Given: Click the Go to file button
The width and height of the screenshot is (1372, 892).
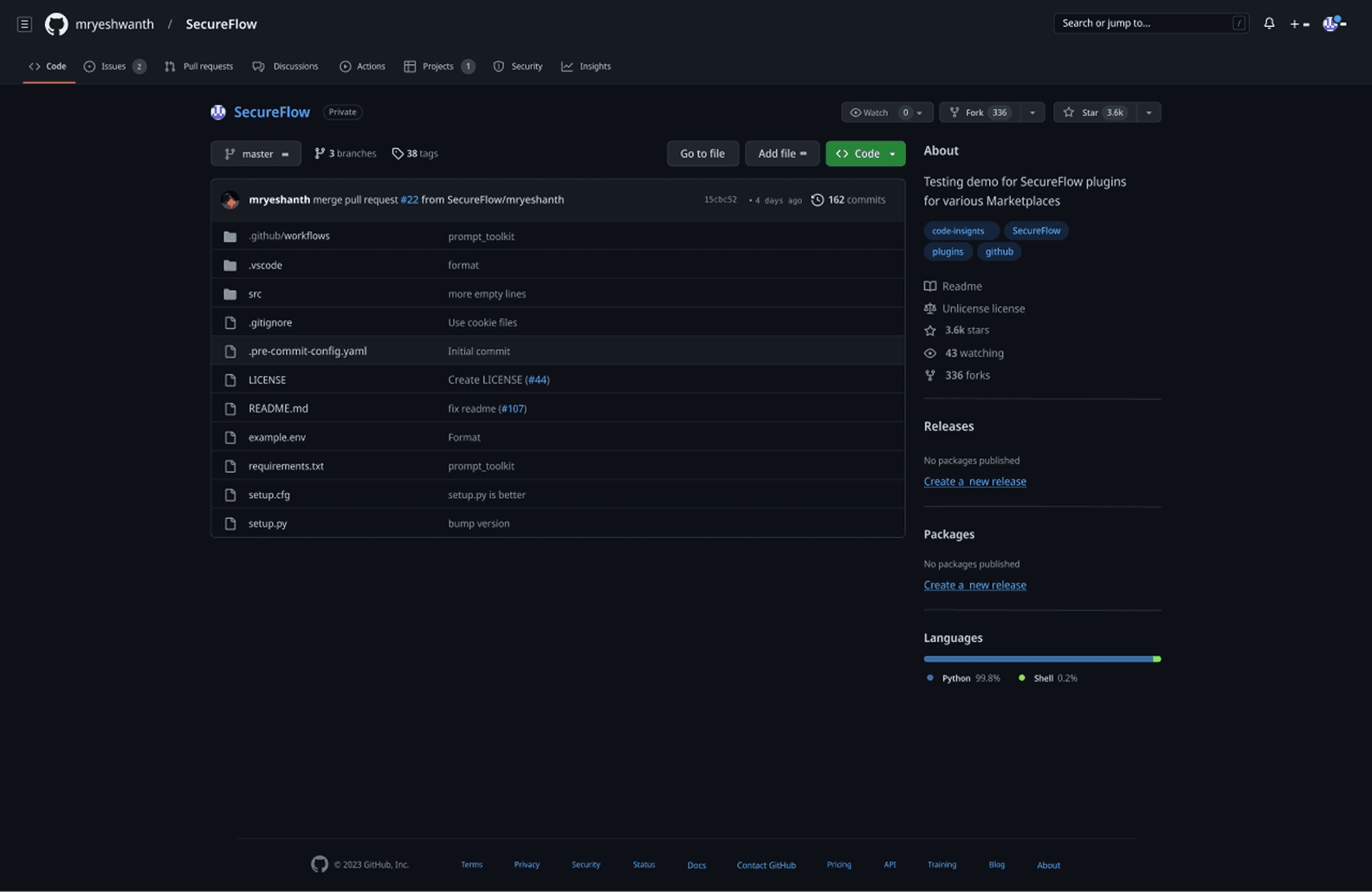Looking at the screenshot, I should (702, 153).
